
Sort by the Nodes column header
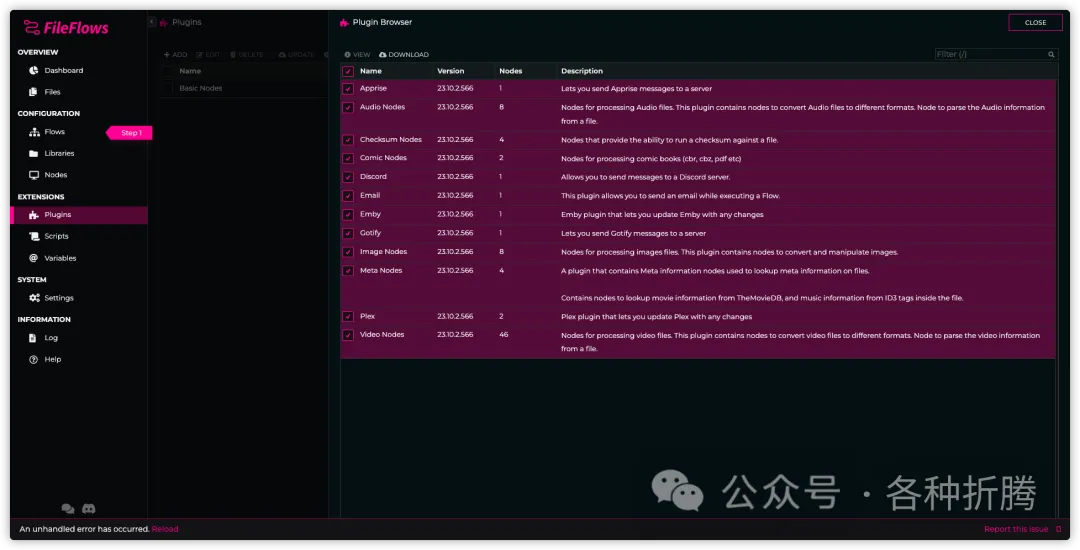pos(510,71)
